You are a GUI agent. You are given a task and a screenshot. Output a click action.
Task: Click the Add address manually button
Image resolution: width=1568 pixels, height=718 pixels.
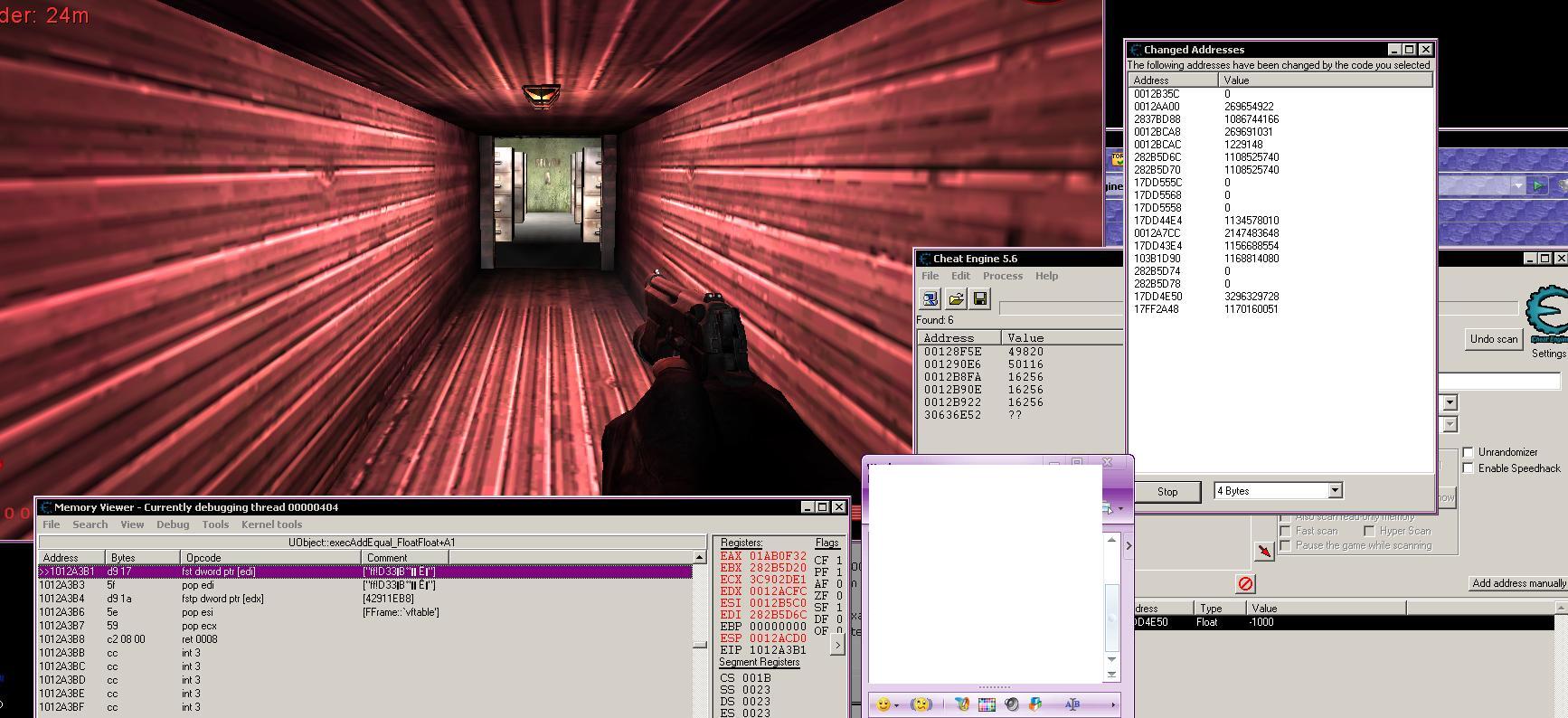[1518, 583]
